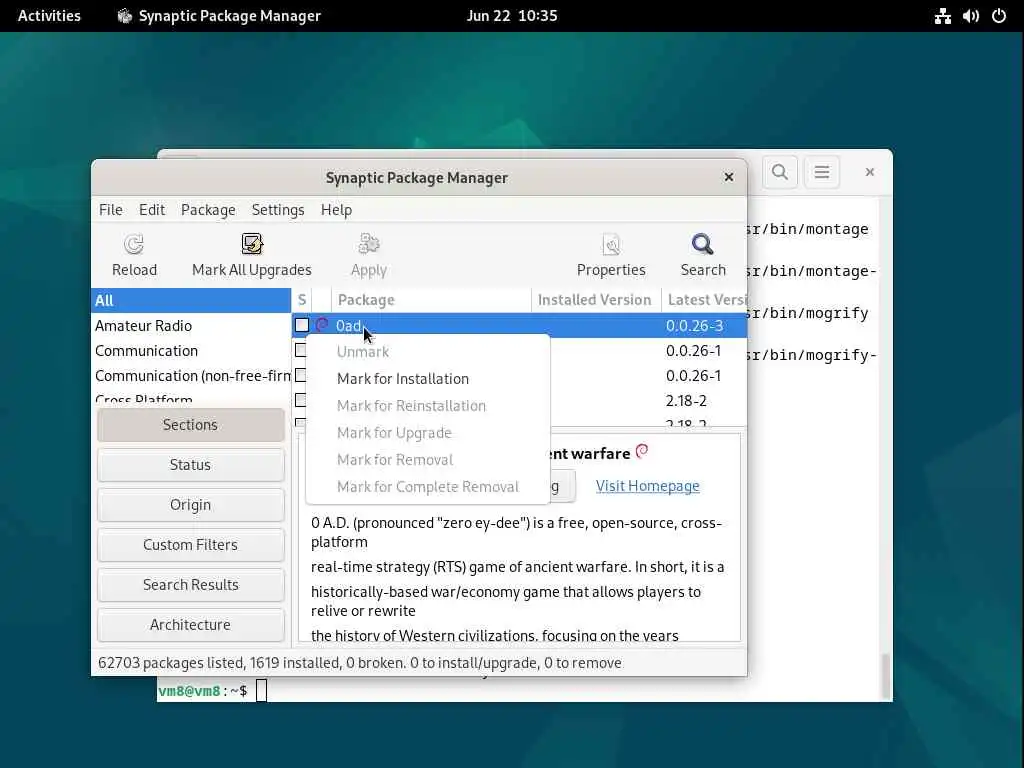
Task: Open the terminal hamburger menu
Action: (x=822, y=172)
